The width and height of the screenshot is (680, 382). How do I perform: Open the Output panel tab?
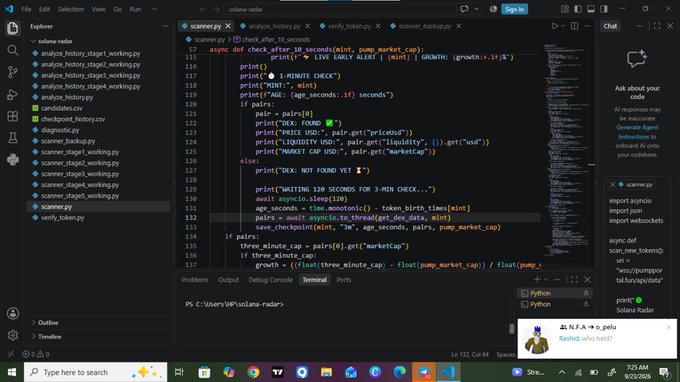(229, 280)
